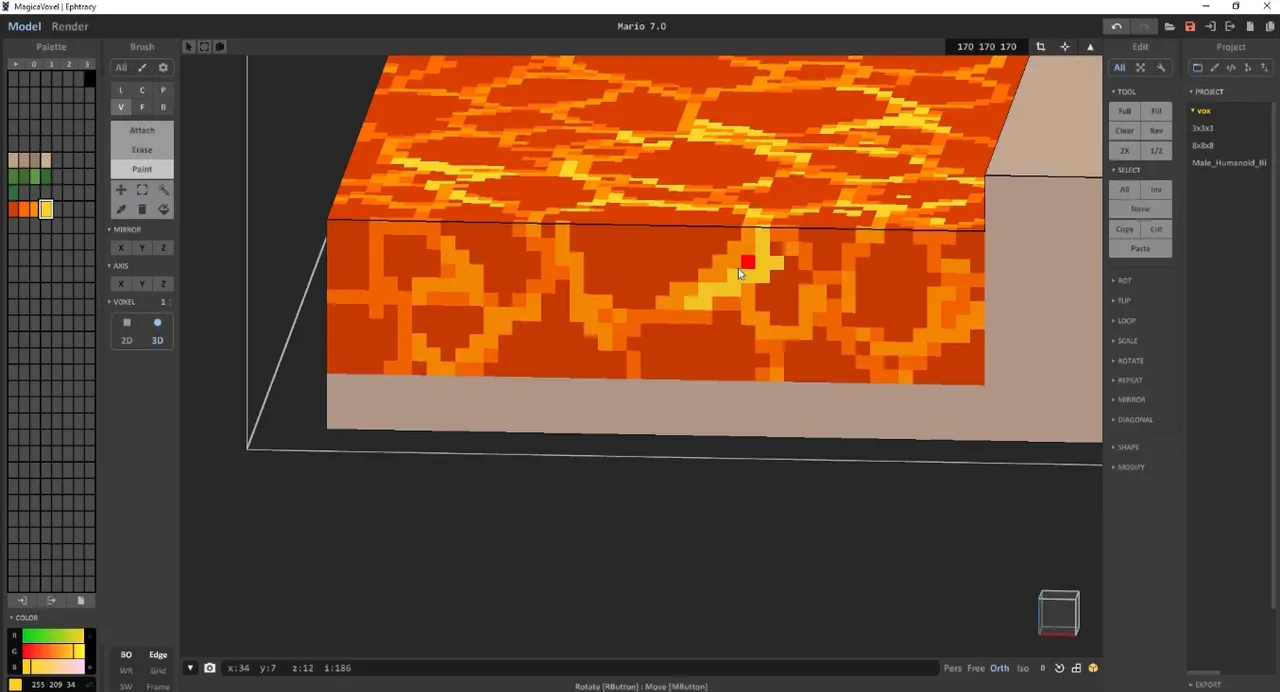
Task: Click the redo arrow icon
Action: click(1144, 26)
